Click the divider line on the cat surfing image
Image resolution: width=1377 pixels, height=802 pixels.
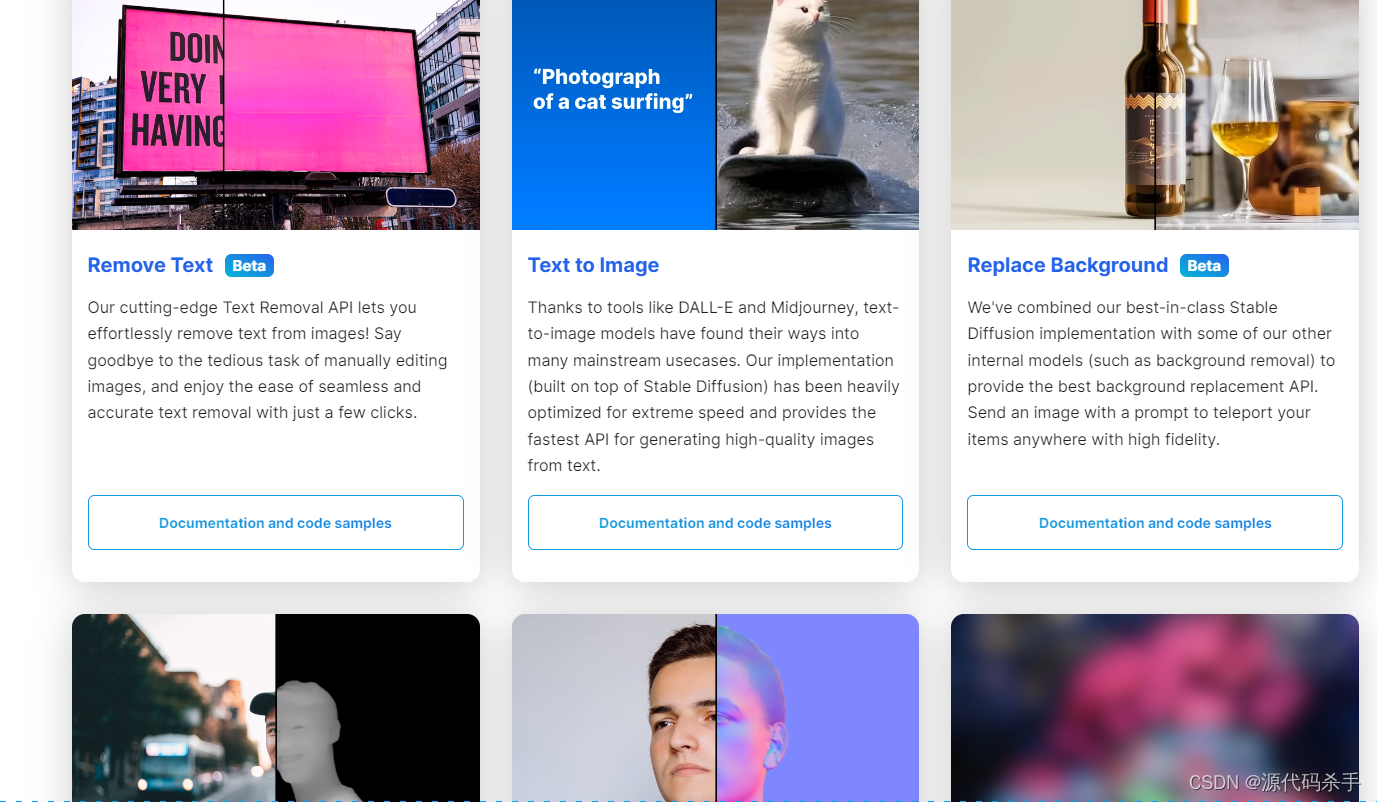pos(716,115)
